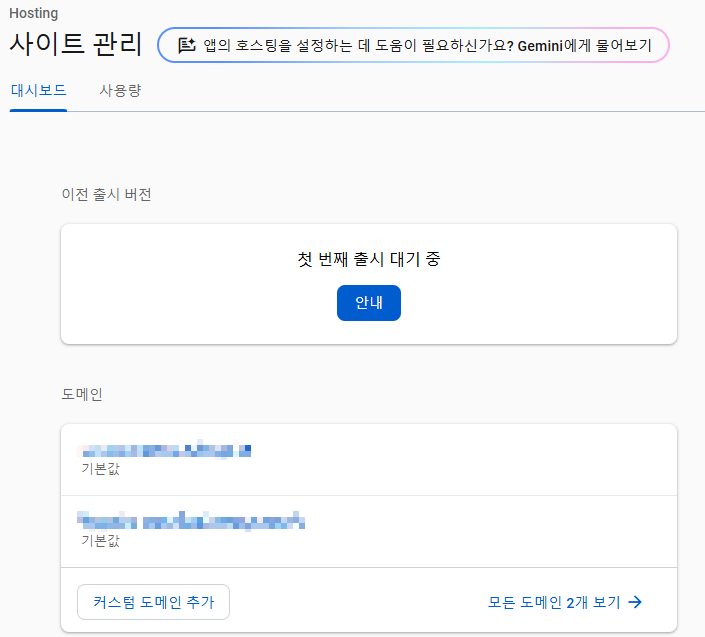Screen dimensions: 705x637
Task: Click blank space in first domain row
Action: point(480,460)
